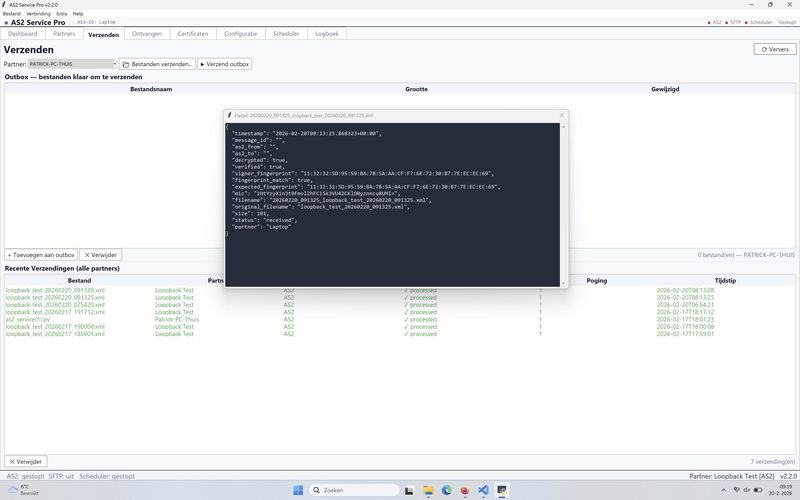Refresh the list with Ververs
The width and height of the screenshot is (800, 500).
(x=775, y=49)
